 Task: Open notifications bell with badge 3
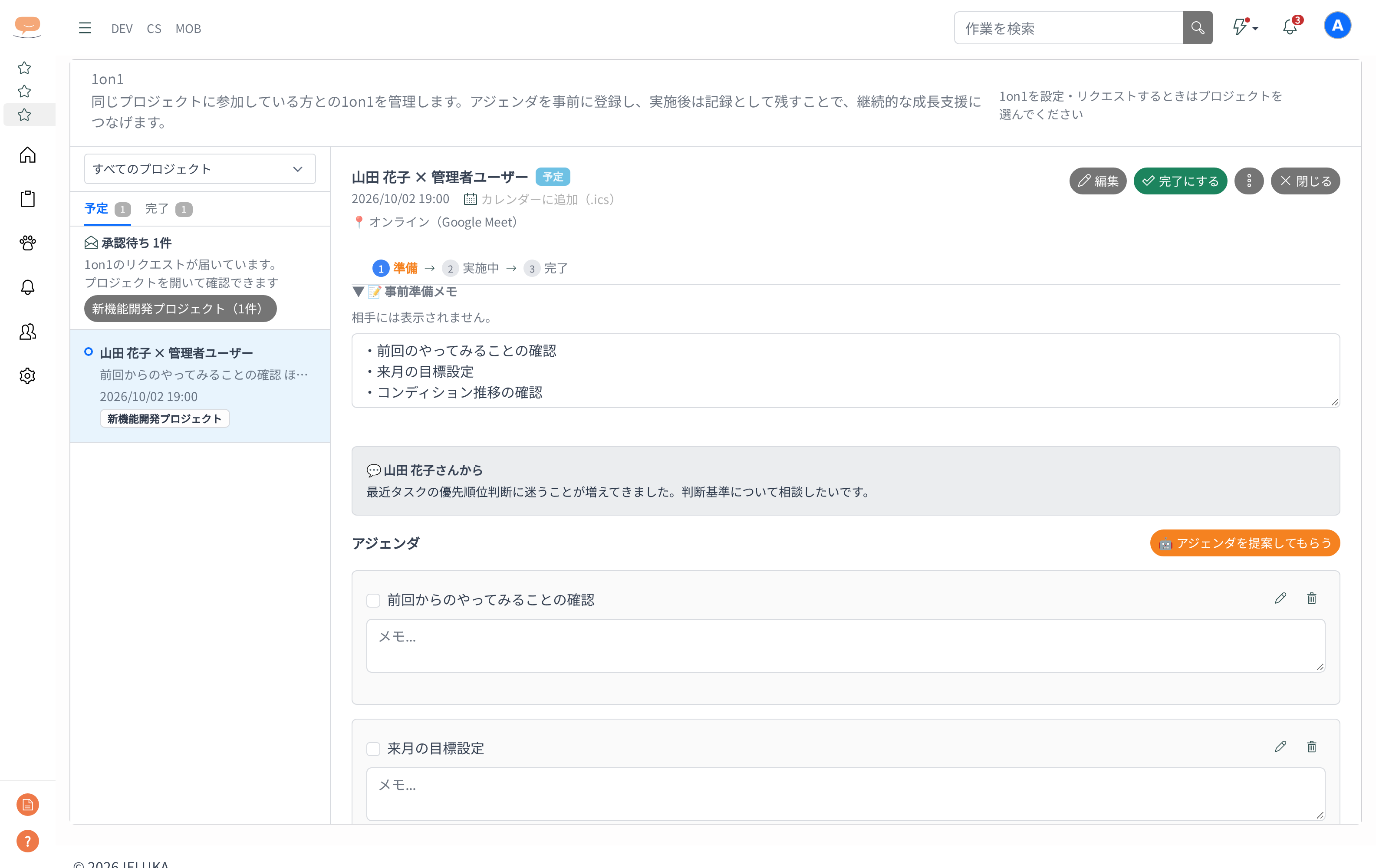pyautogui.click(x=1290, y=26)
